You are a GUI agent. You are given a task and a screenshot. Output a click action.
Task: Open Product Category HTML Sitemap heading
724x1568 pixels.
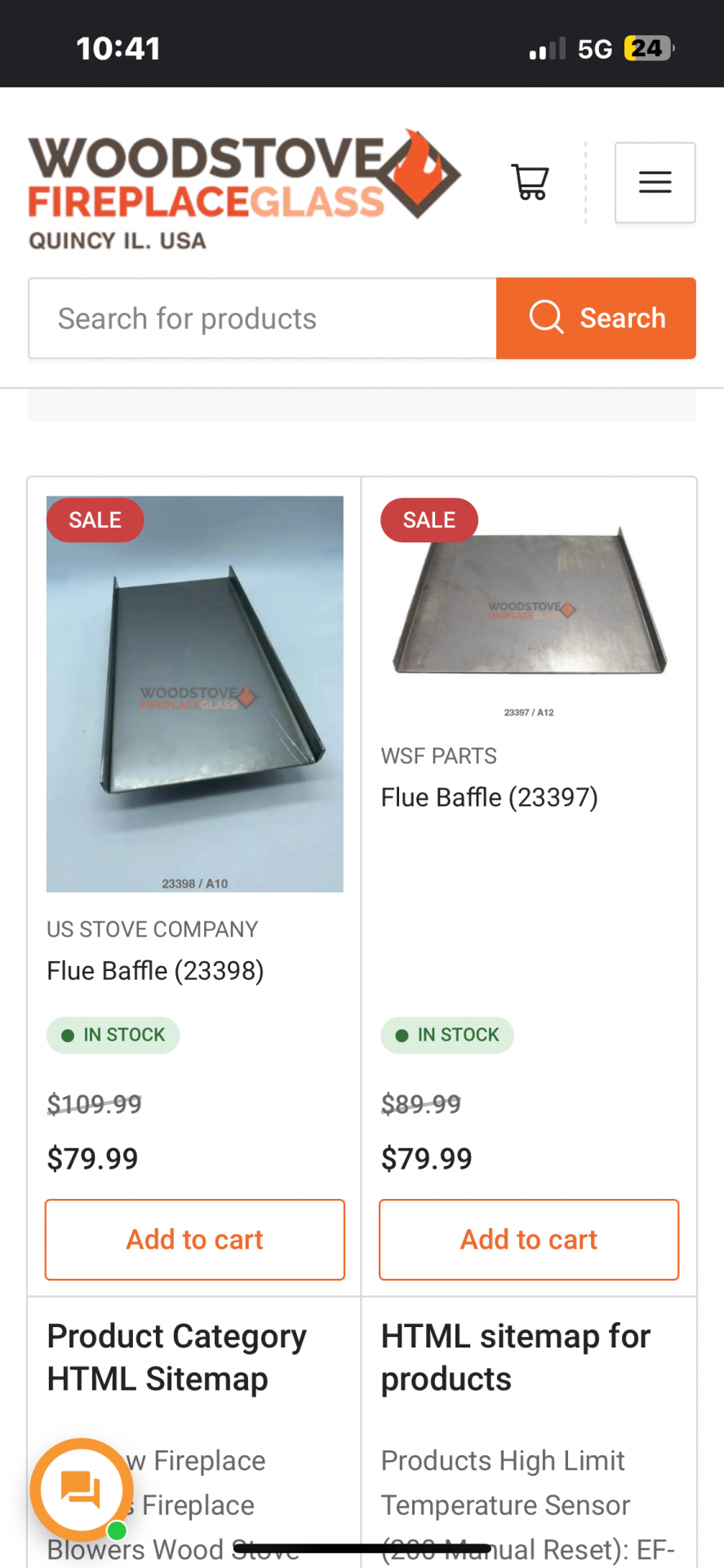click(x=177, y=1357)
